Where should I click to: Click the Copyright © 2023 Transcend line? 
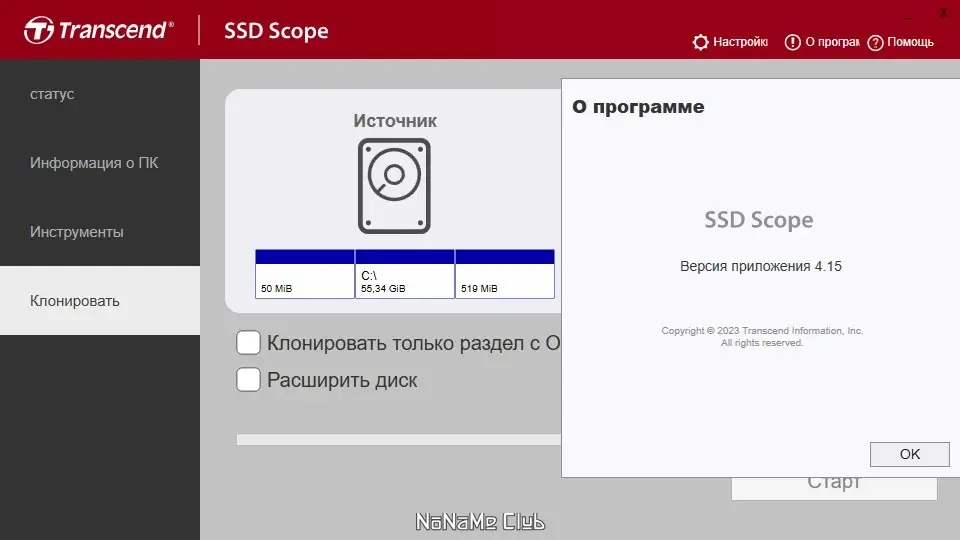coord(762,331)
